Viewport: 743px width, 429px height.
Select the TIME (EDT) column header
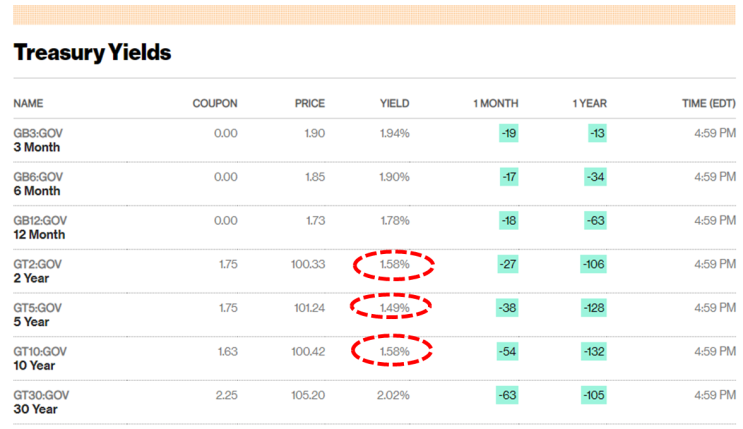point(709,103)
